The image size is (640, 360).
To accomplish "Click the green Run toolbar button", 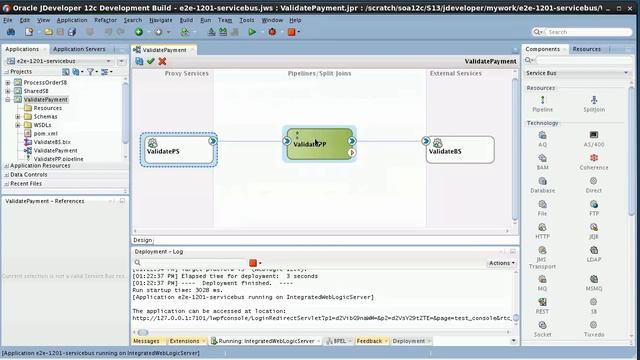I will point(252,32).
